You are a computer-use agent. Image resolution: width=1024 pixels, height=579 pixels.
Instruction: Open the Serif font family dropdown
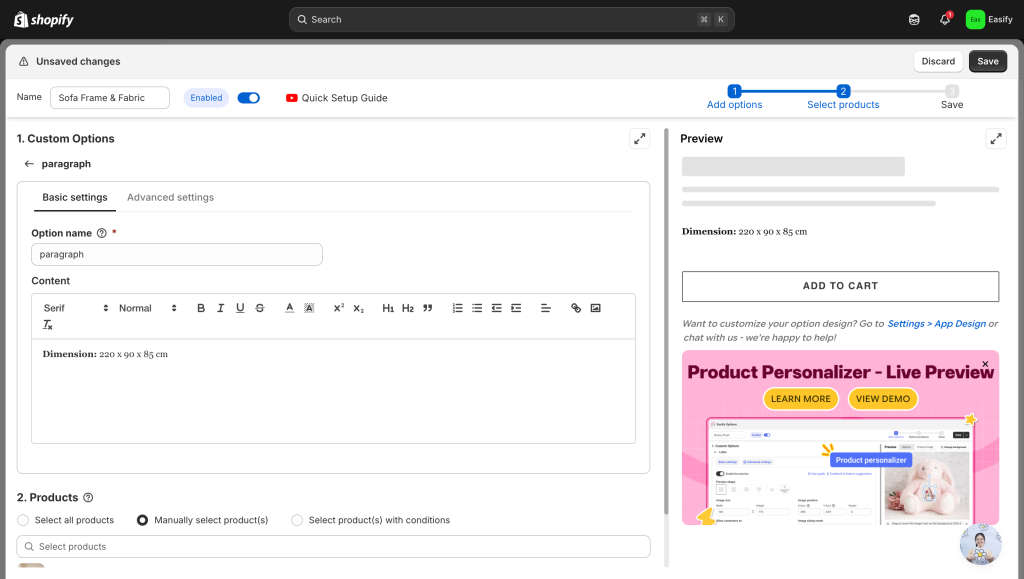(x=75, y=308)
